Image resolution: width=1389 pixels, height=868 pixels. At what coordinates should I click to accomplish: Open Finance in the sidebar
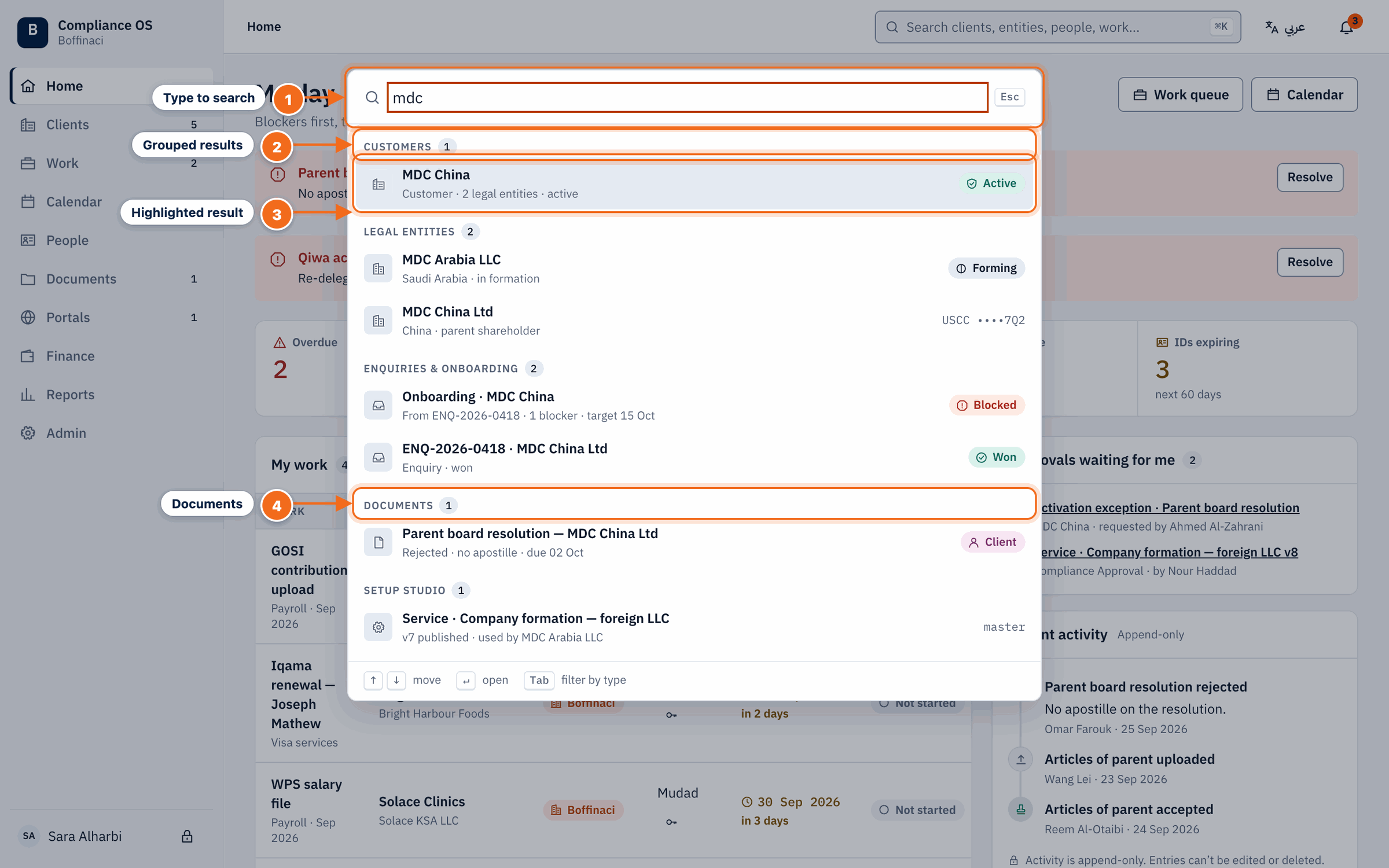pos(111,356)
